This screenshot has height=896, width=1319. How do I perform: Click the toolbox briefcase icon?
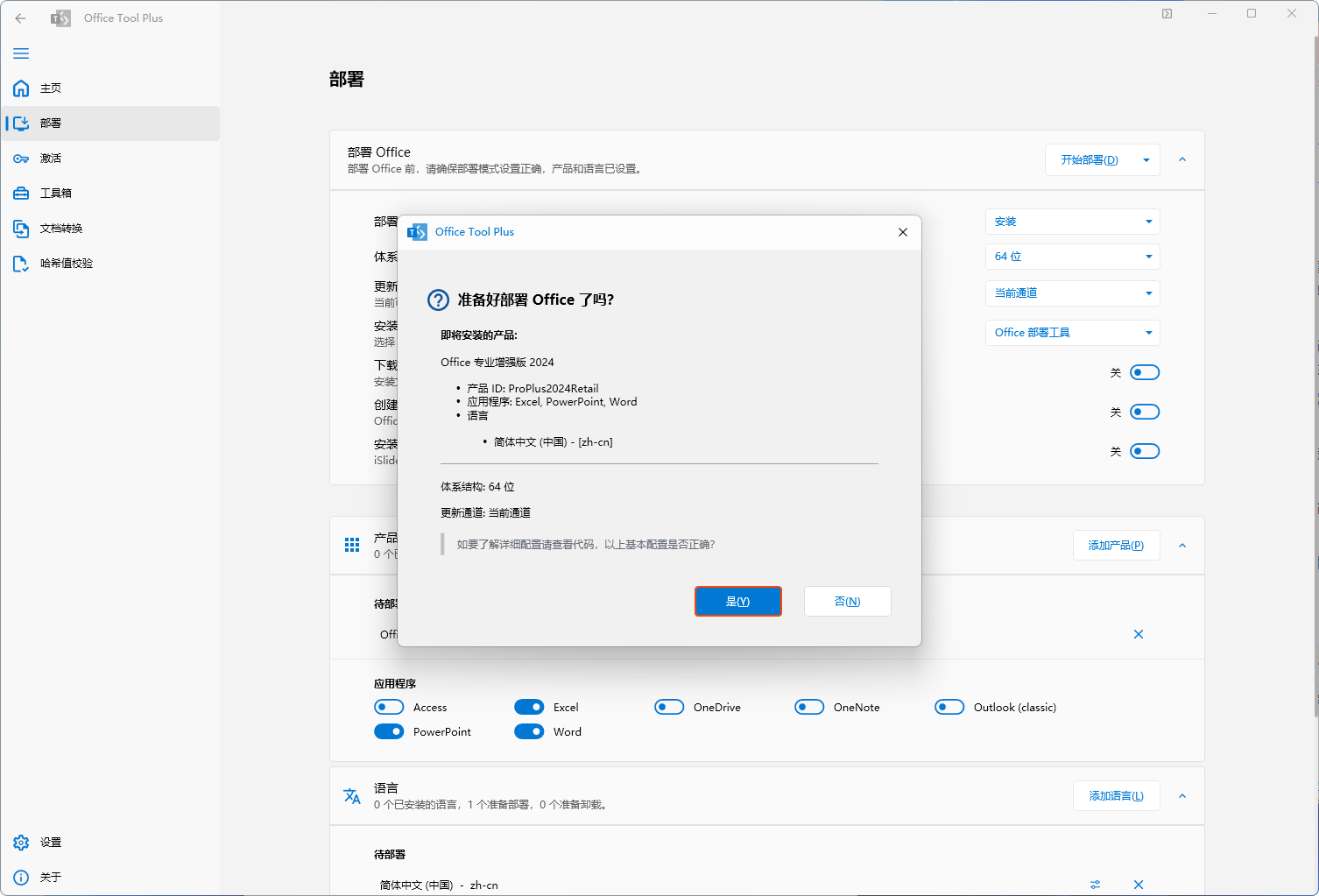(21, 194)
